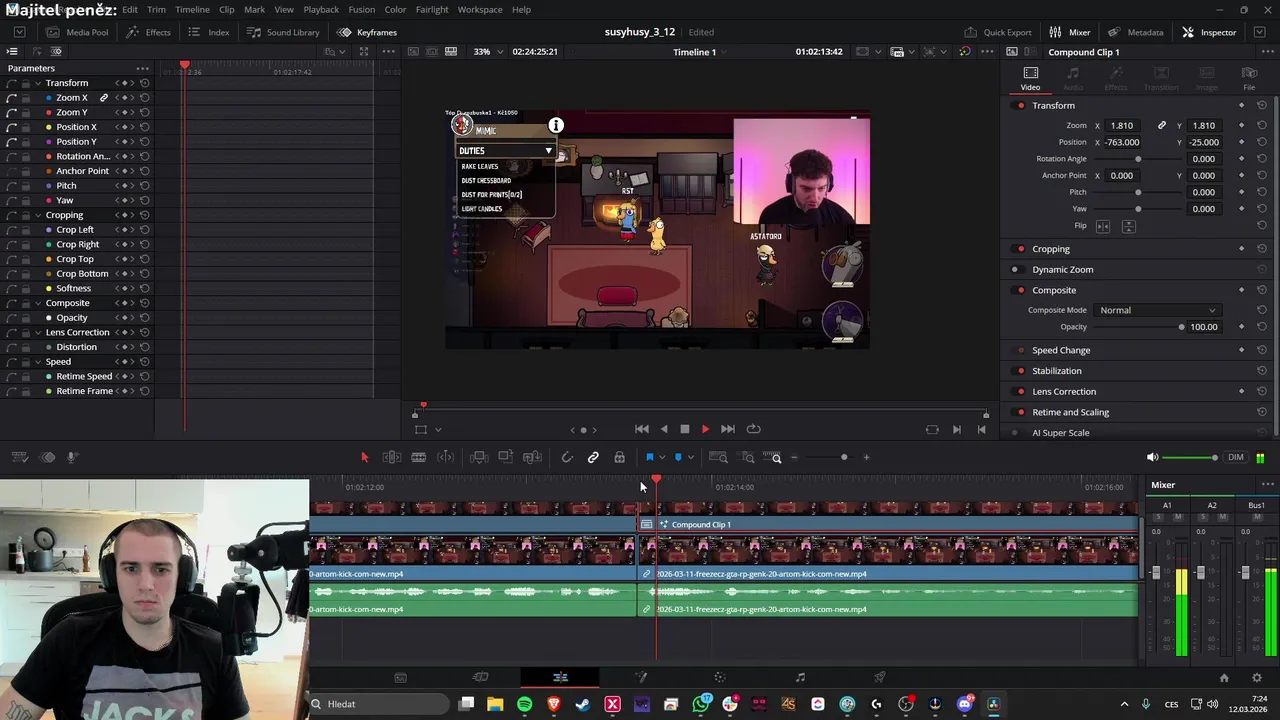The image size is (1280, 720).
Task: Zoom in timeline with plus button
Action: 866,457
